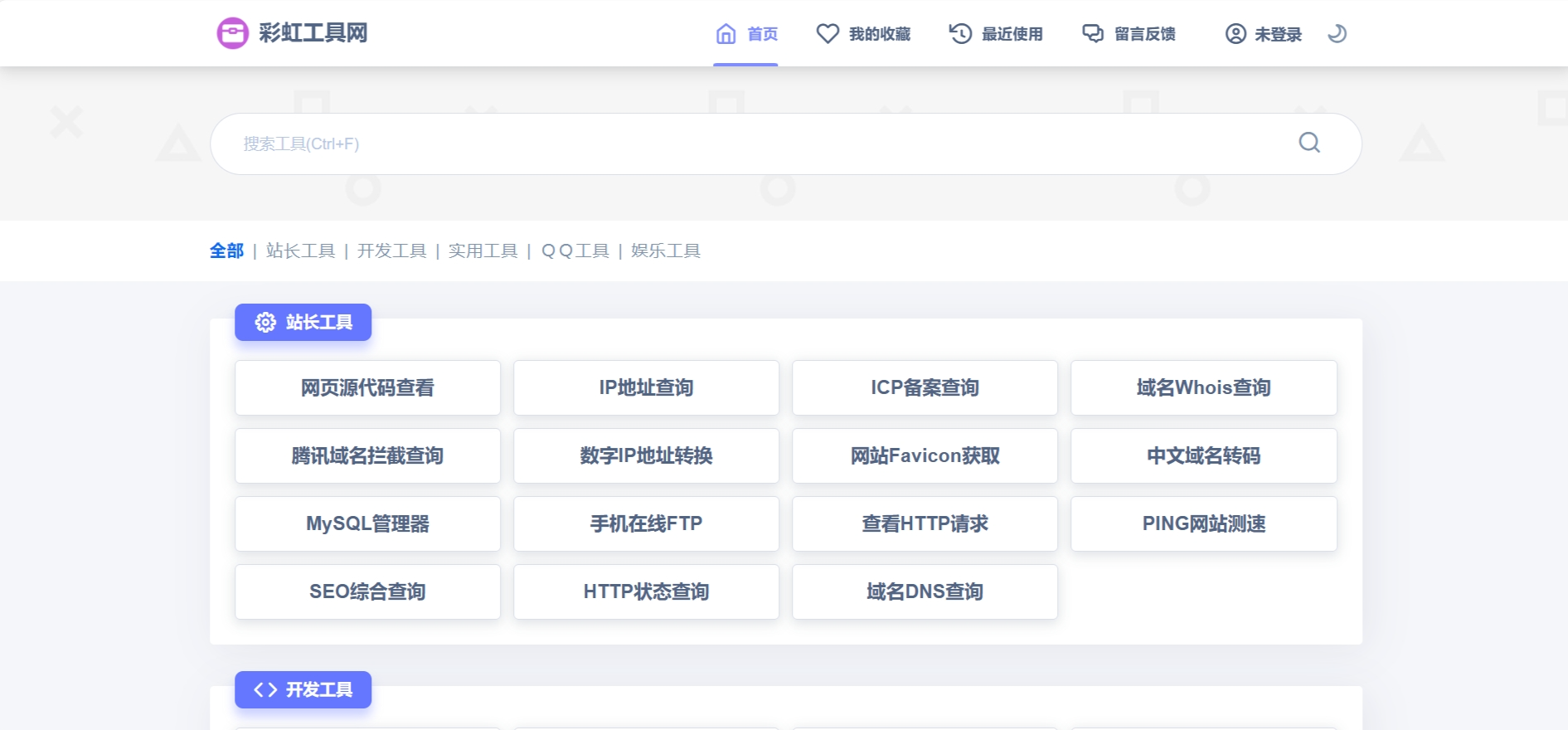Click the clock history icon for 最近使用

pyautogui.click(x=960, y=34)
